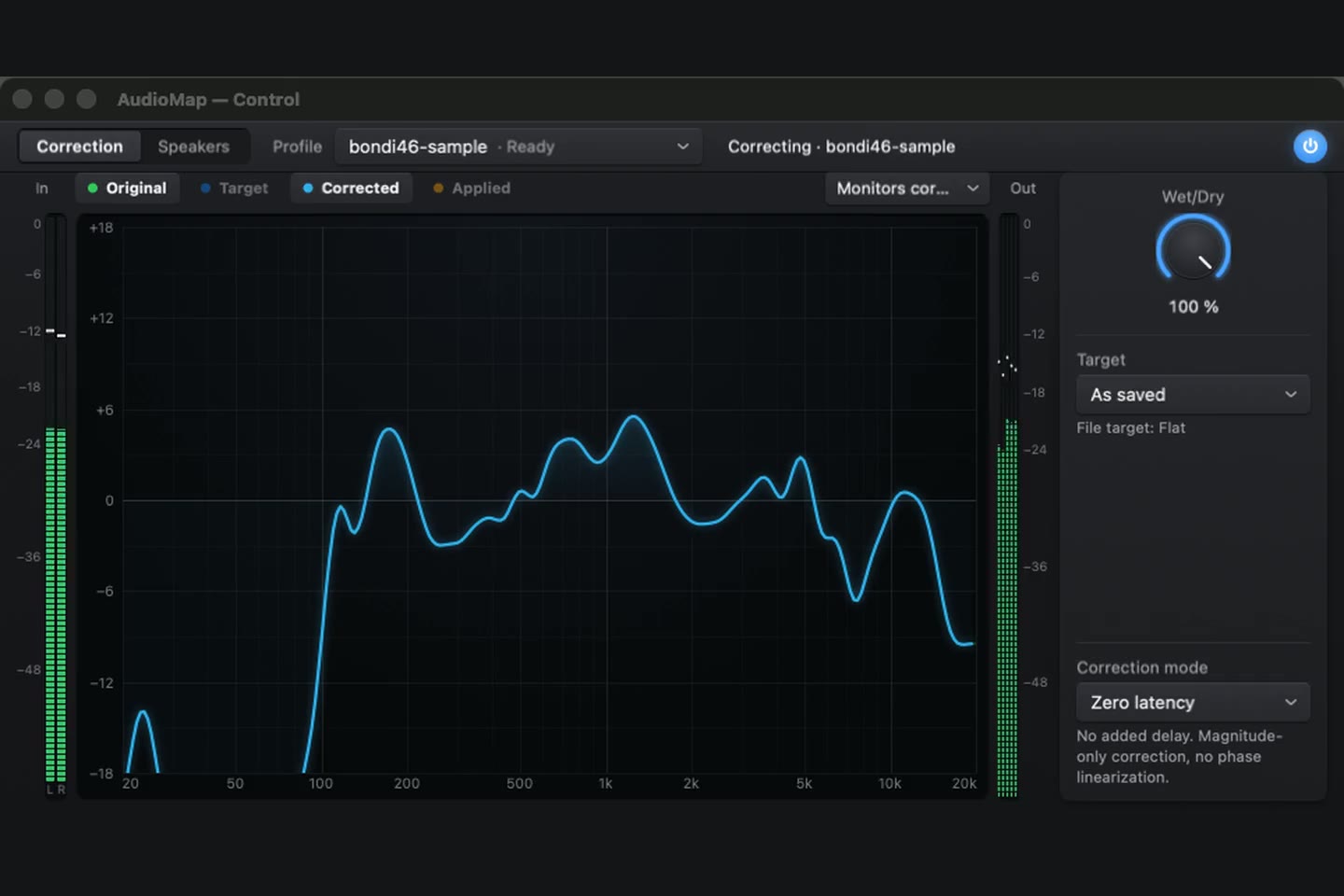Open the As saved target dropdown
Image resolution: width=1344 pixels, height=896 pixels.
1193,395
